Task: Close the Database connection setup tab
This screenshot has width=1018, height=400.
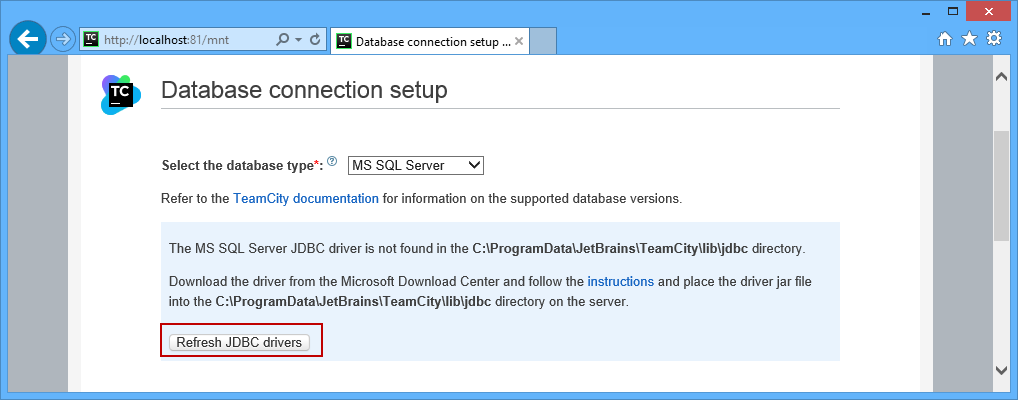Action: tap(519, 42)
